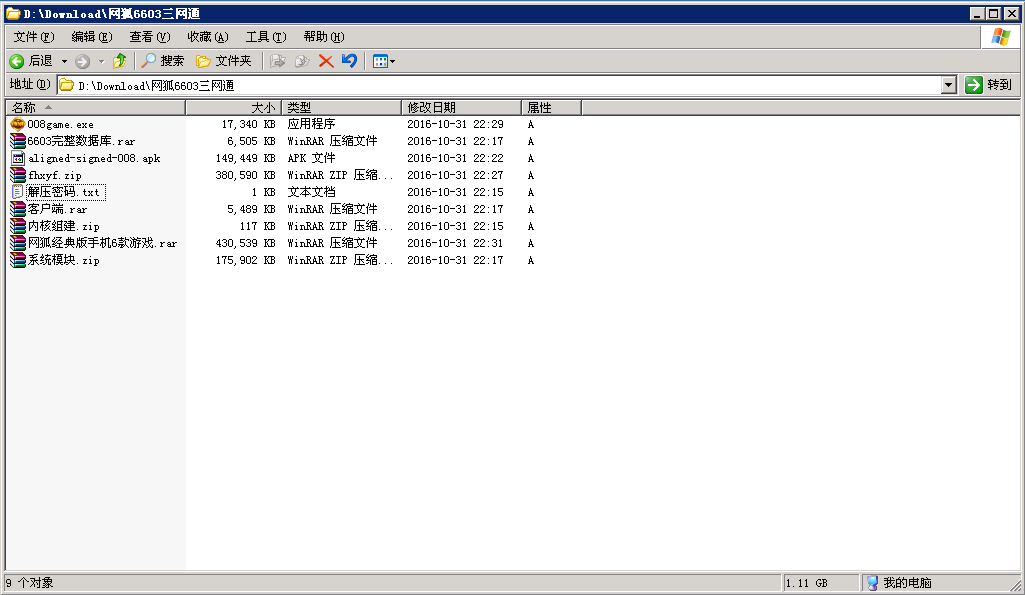Expand the address bar dropdown
The image size is (1025, 595).
click(949, 85)
